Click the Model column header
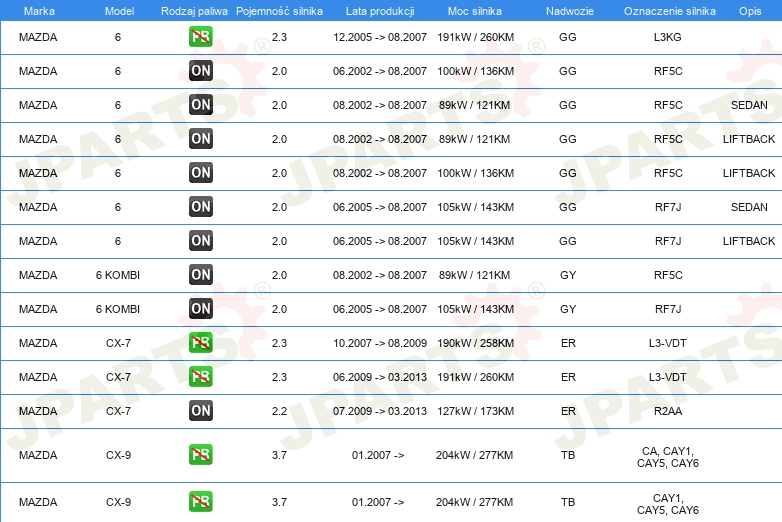Viewport: 782px width, 522px height. pos(119,11)
